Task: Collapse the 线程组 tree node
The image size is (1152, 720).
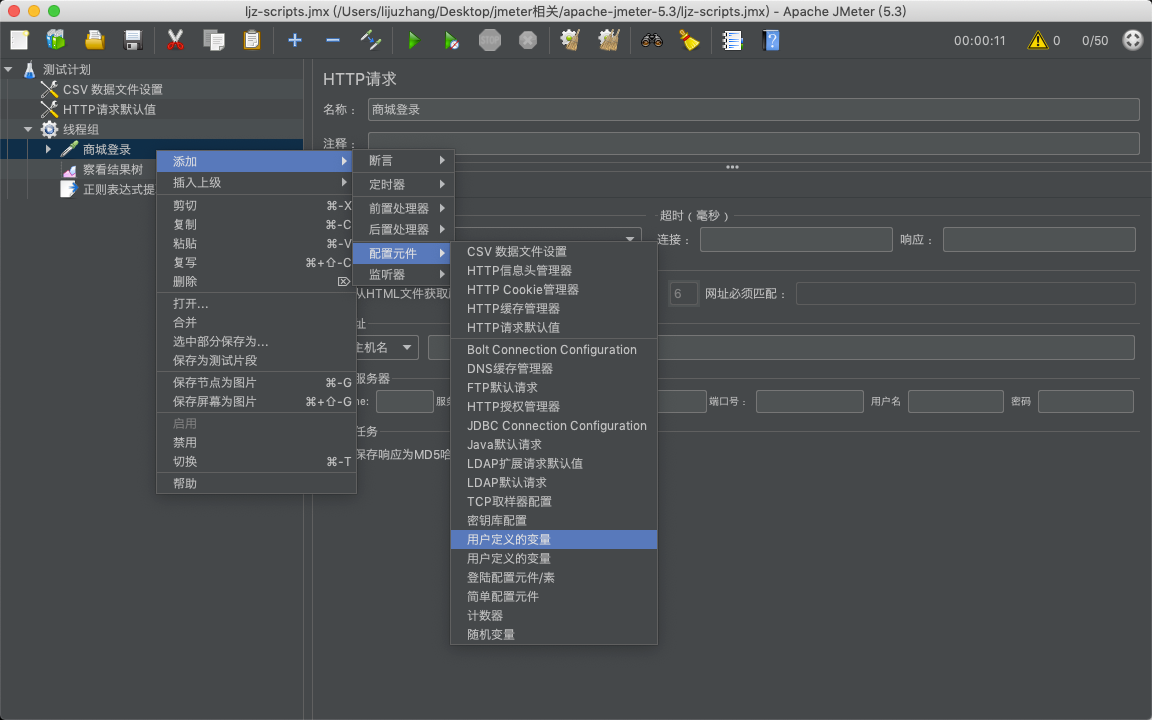Action: [x=28, y=129]
